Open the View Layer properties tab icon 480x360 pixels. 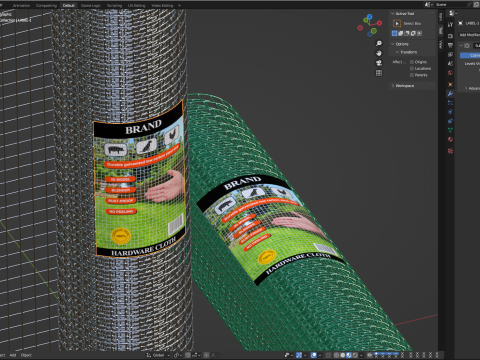450,54
